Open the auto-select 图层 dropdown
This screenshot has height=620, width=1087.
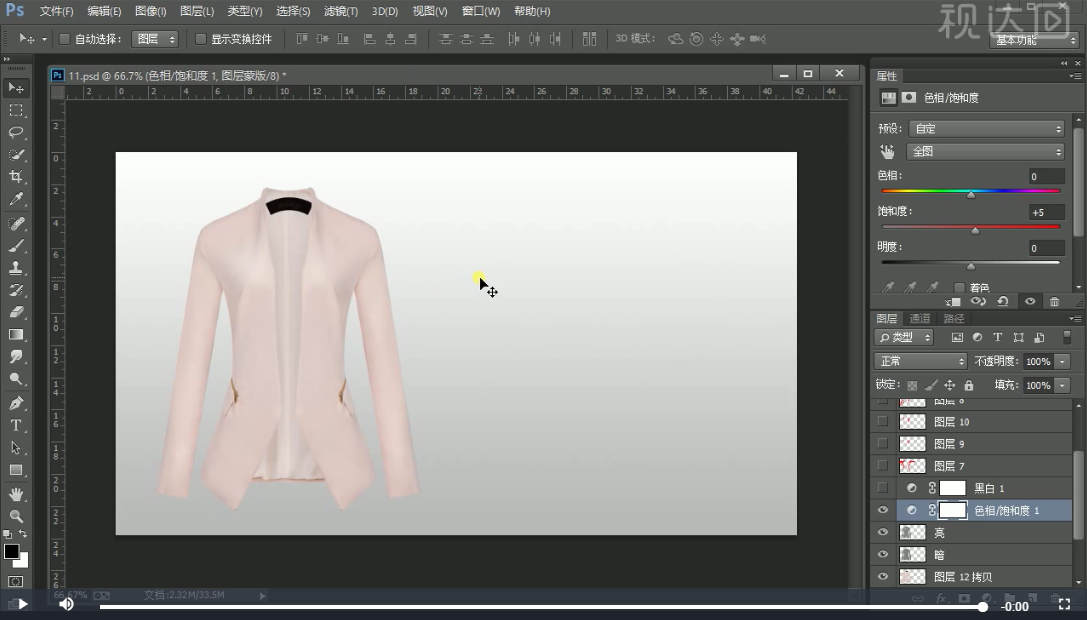point(155,39)
